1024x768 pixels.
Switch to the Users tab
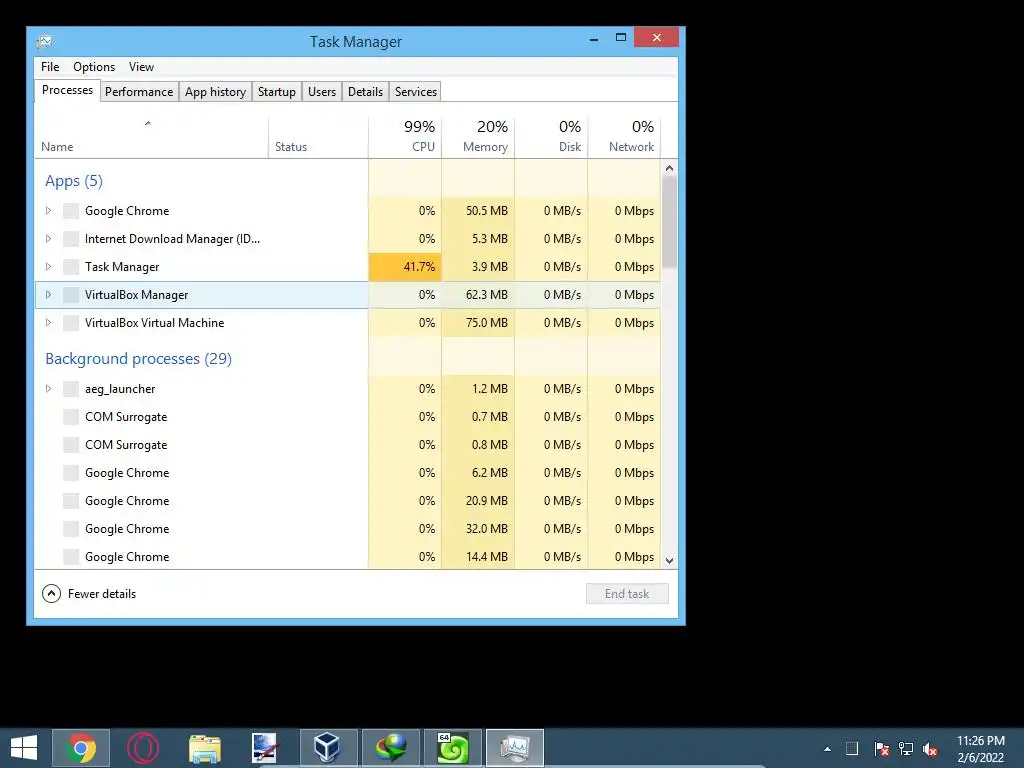[322, 91]
